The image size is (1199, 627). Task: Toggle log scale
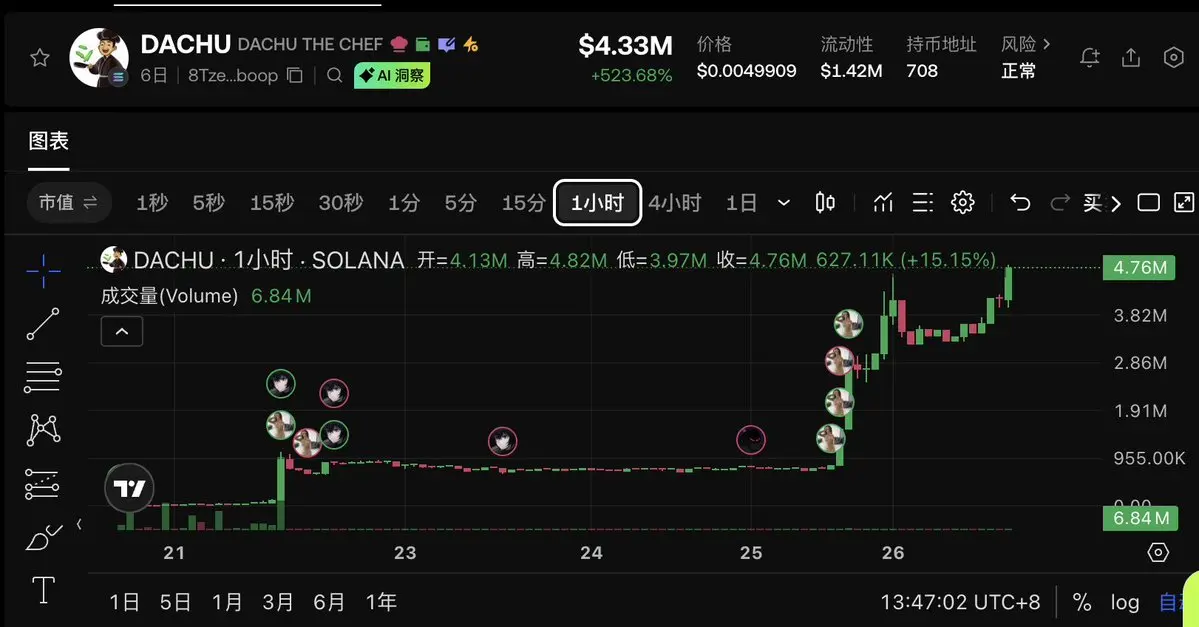click(1125, 603)
